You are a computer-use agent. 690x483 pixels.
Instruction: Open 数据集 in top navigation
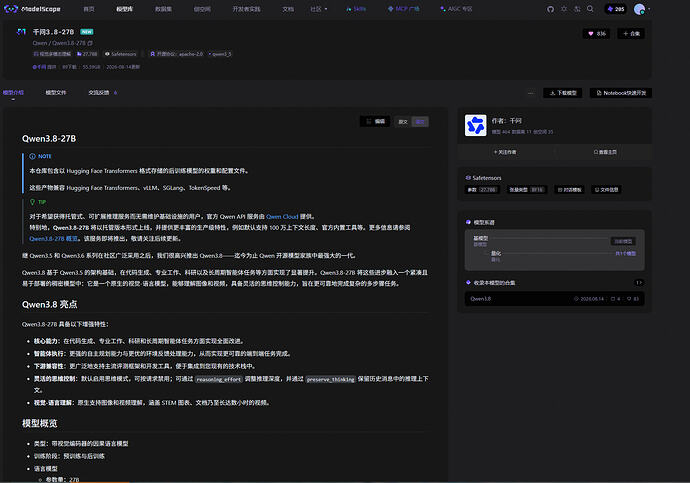coord(163,9)
